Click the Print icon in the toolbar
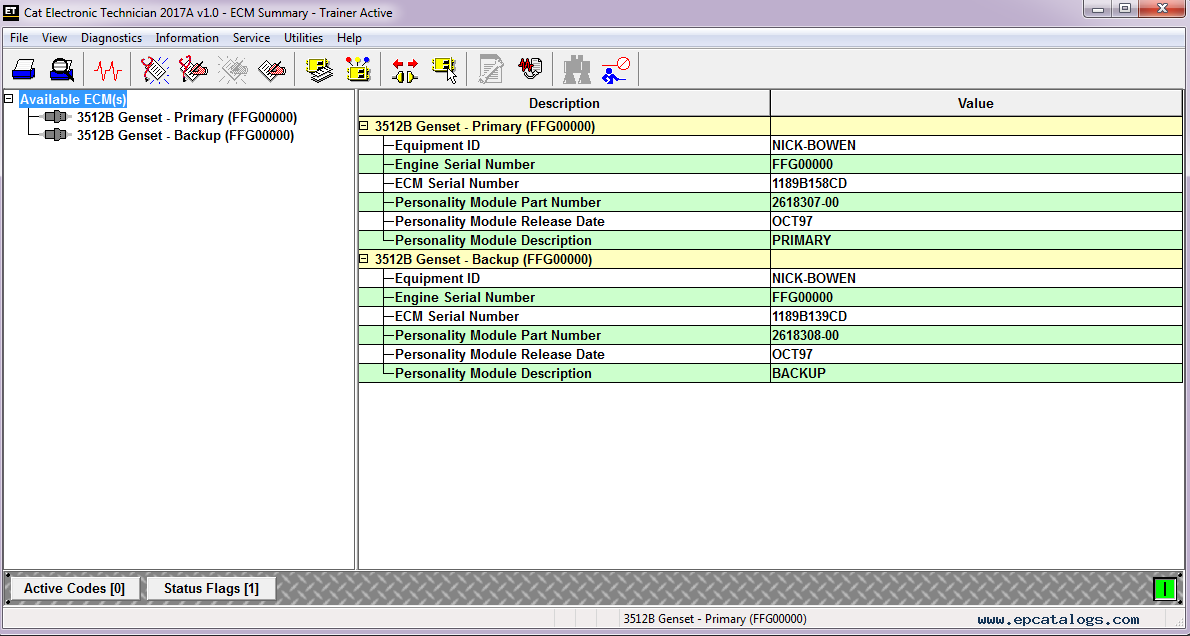The width and height of the screenshot is (1190, 636). pyautogui.click(x=24, y=71)
